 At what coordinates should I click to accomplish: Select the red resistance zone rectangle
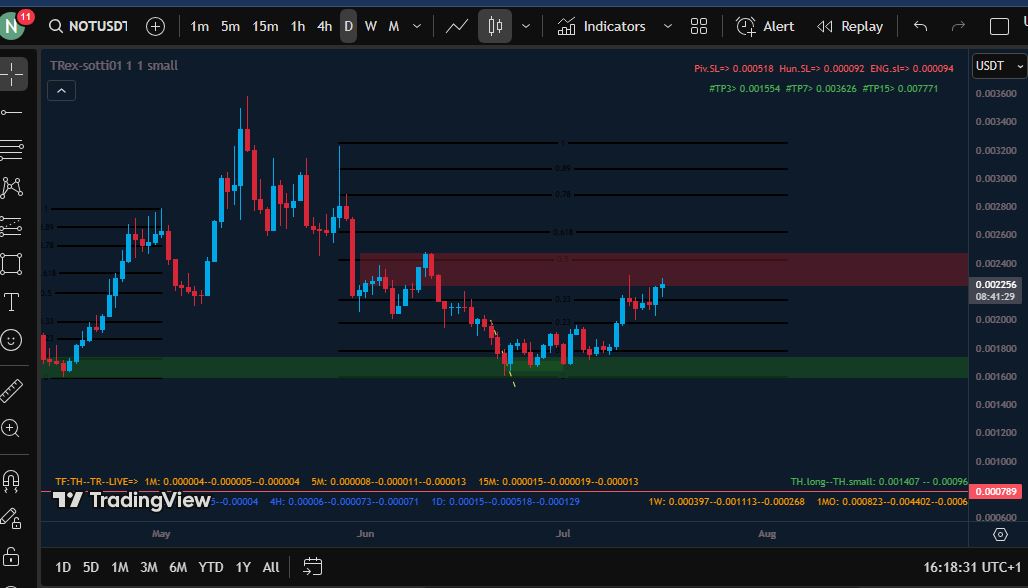click(663, 269)
